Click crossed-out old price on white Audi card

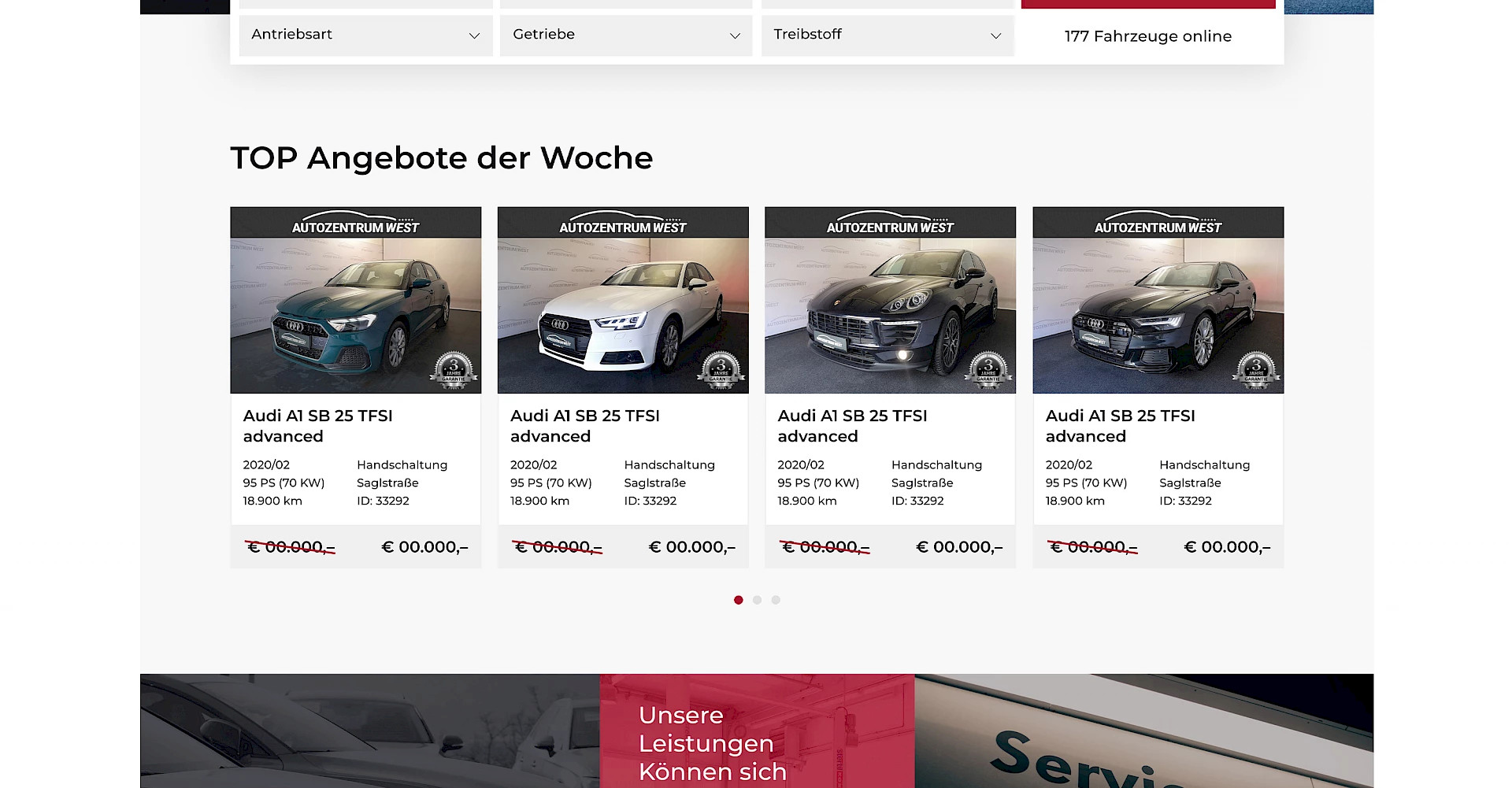[557, 547]
